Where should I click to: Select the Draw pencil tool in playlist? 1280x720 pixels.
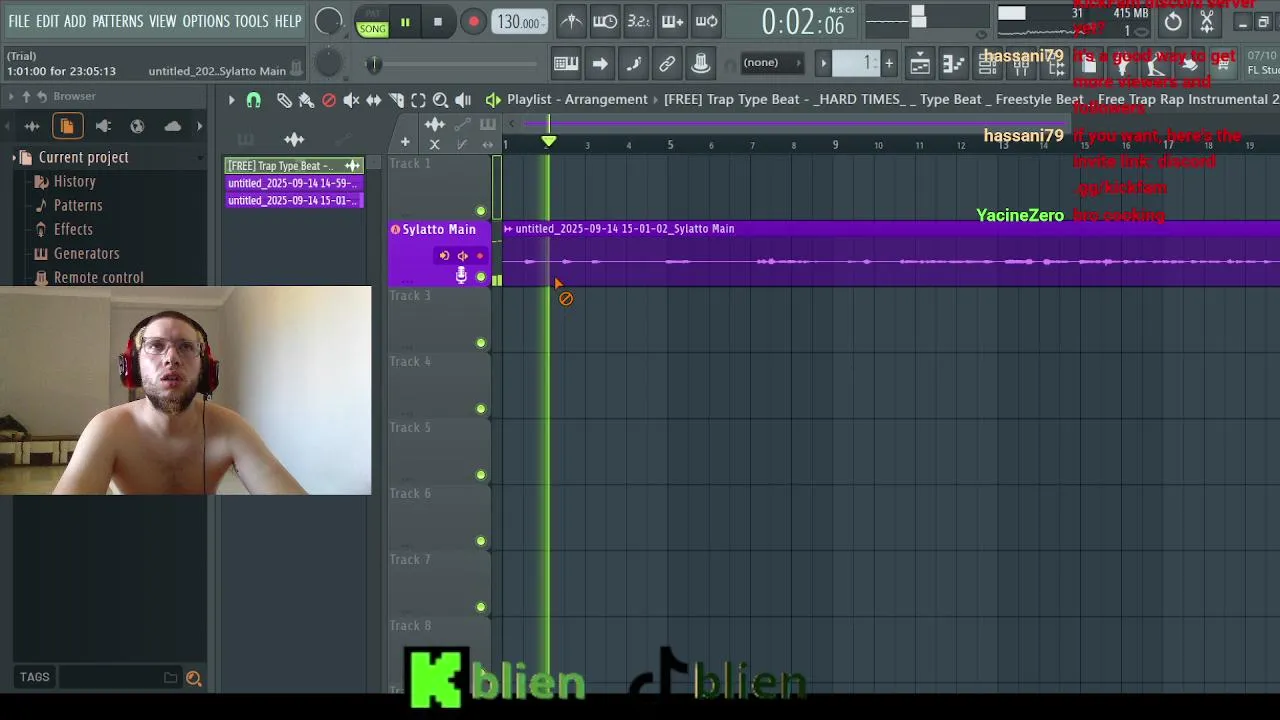tap(284, 100)
